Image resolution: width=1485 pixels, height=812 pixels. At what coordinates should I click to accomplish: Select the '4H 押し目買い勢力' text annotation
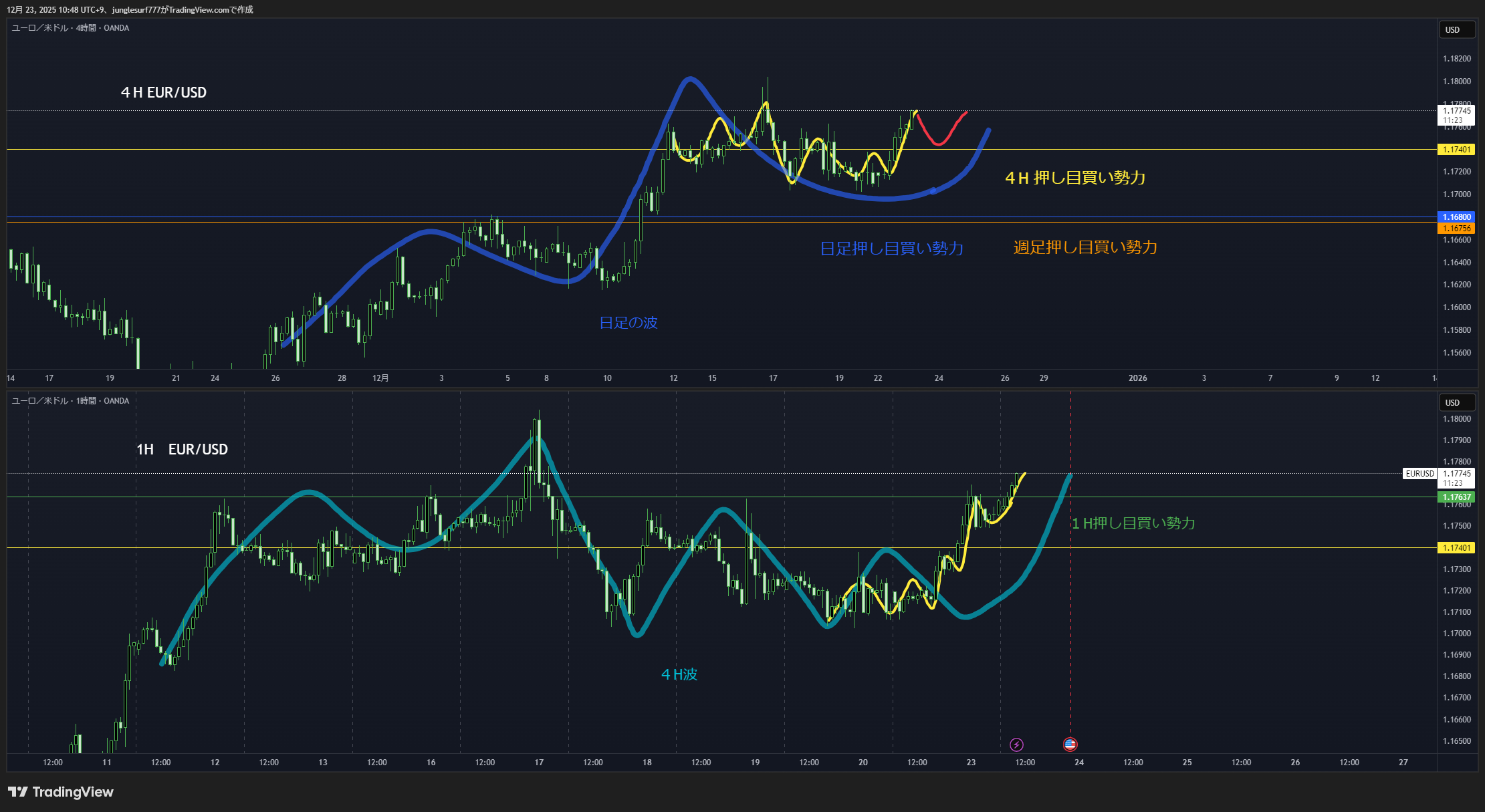[1075, 178]
